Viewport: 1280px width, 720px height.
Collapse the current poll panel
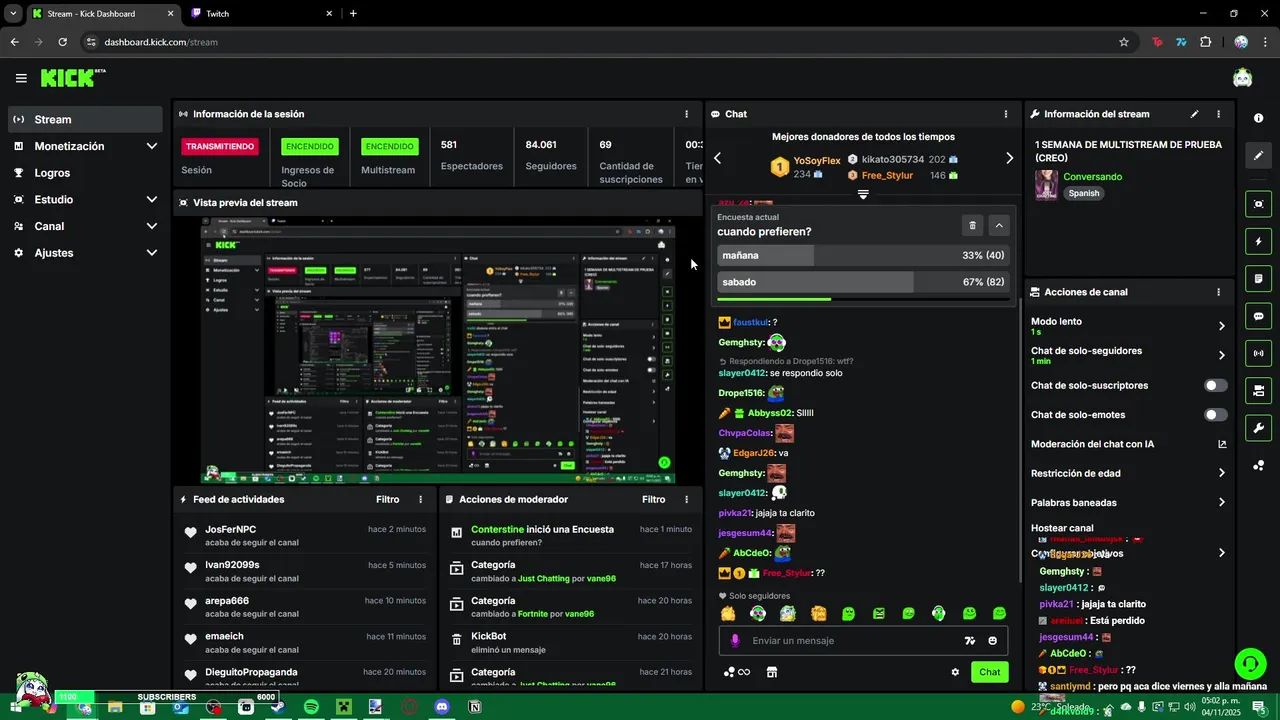(999, 226)
